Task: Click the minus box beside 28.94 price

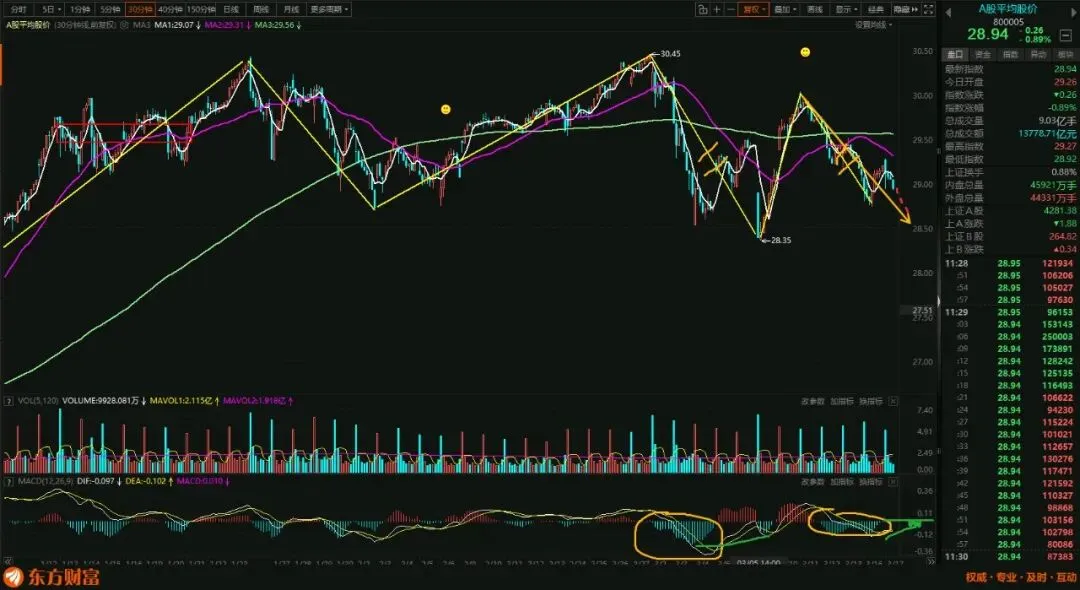Action: tap(1066, 36)
